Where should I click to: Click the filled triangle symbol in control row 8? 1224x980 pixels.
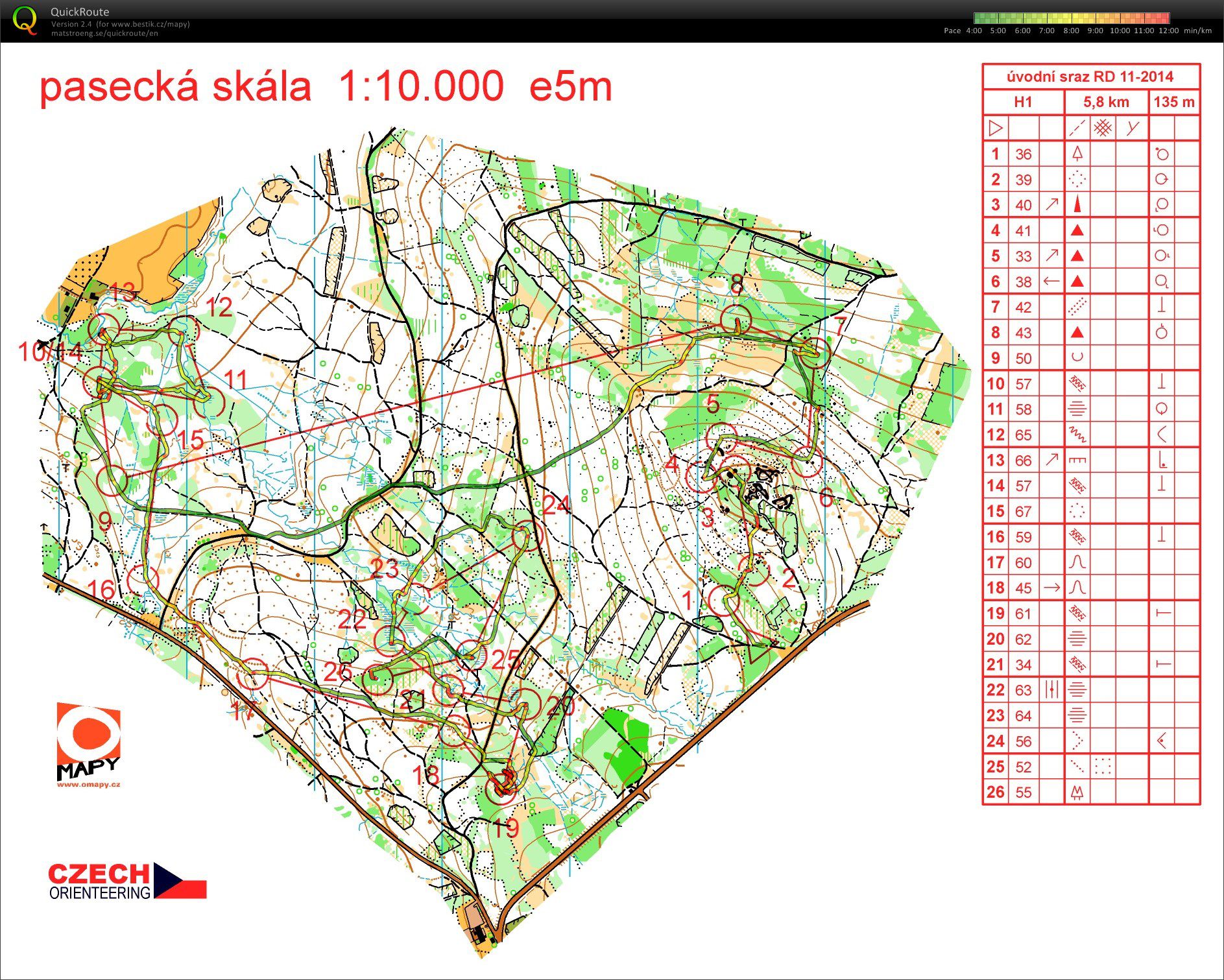coord(1077,333)
